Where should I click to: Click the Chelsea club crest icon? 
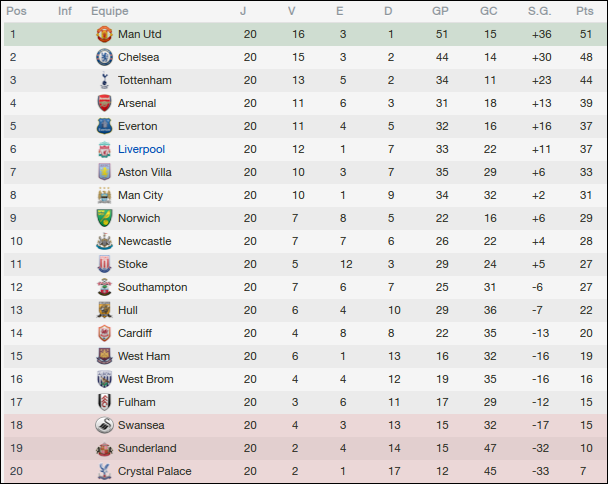click(x=104, y=57)
